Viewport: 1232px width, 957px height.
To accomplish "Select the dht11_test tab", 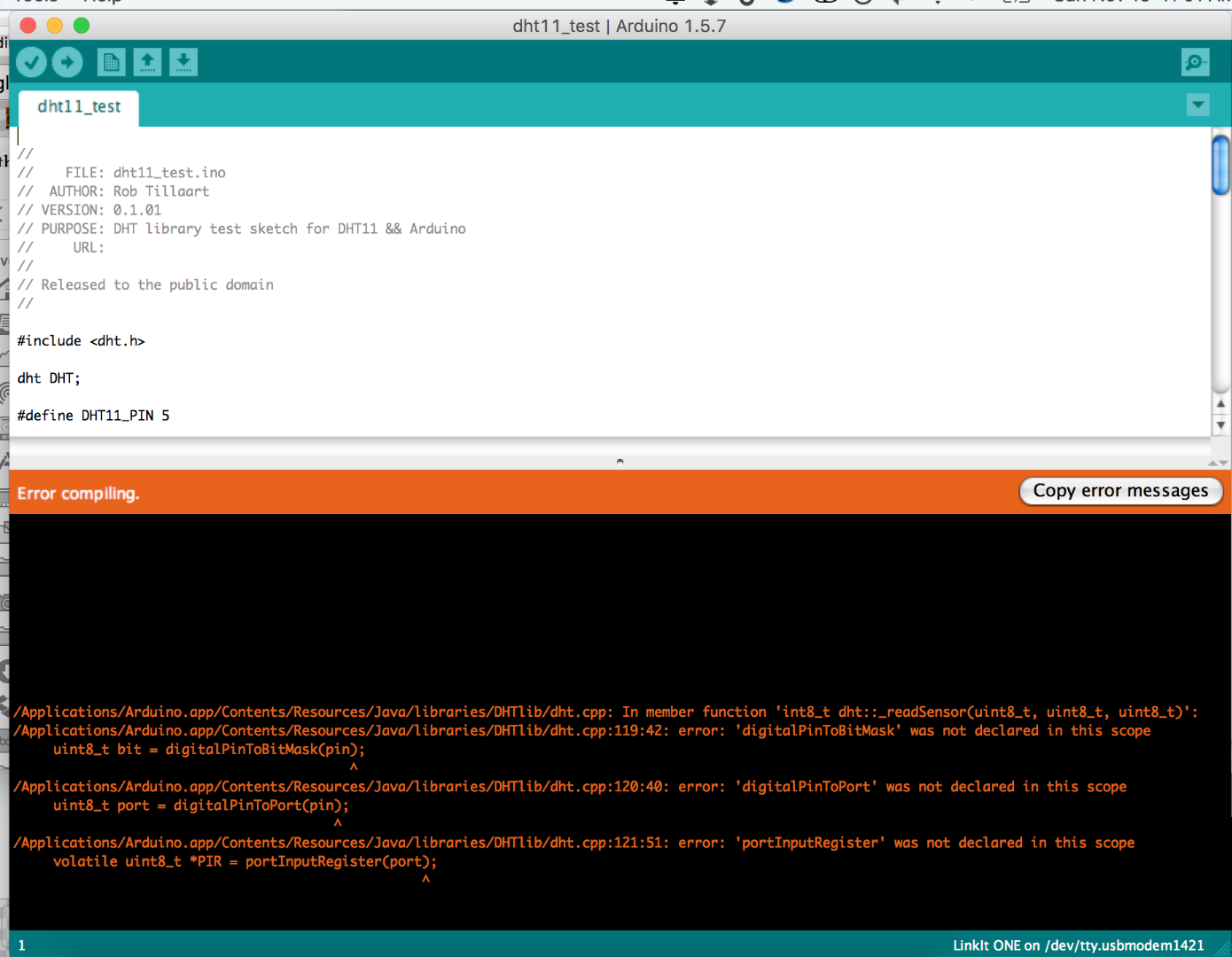I will pos(78,106).
